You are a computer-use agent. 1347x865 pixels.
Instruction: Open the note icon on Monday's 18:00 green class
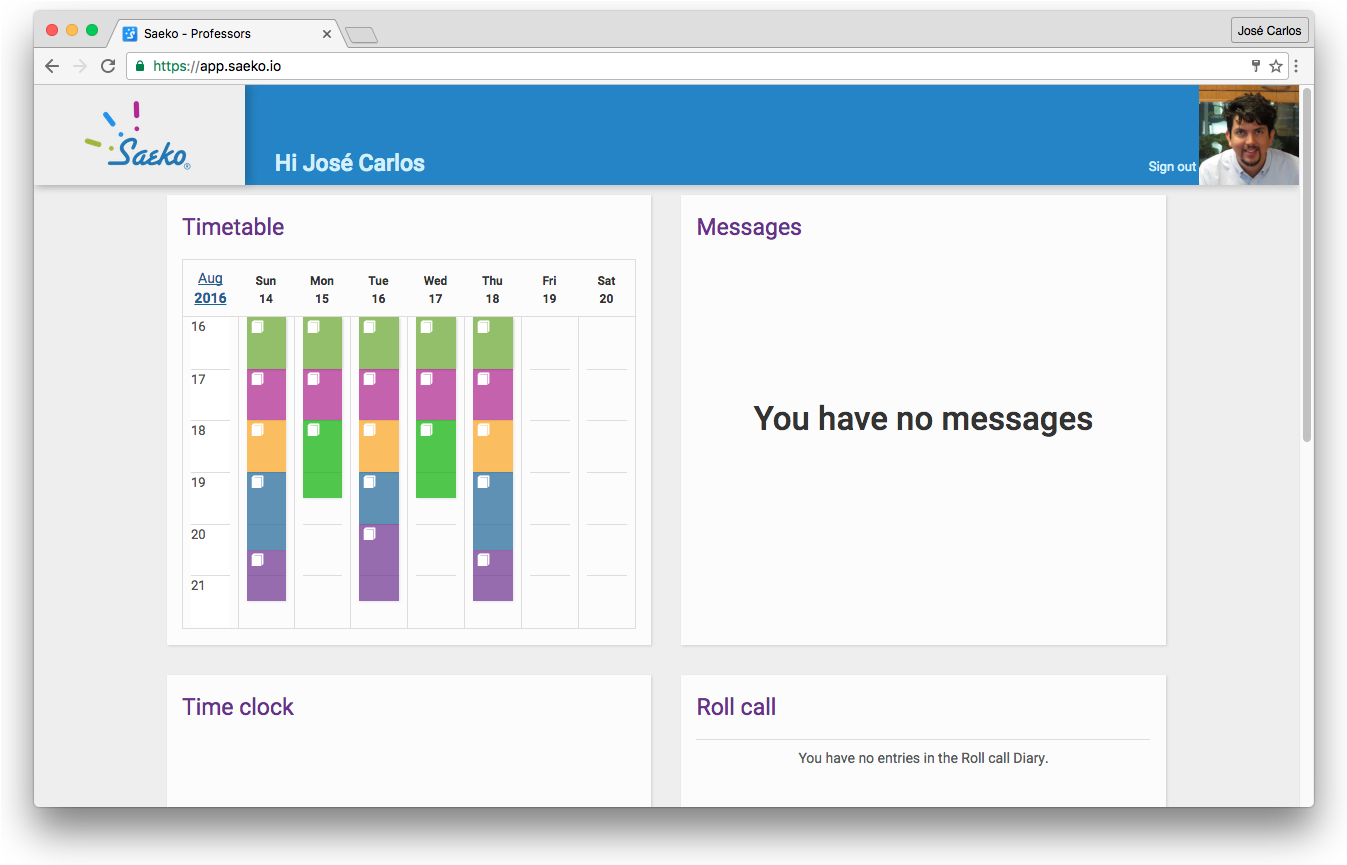click(314, 430)
